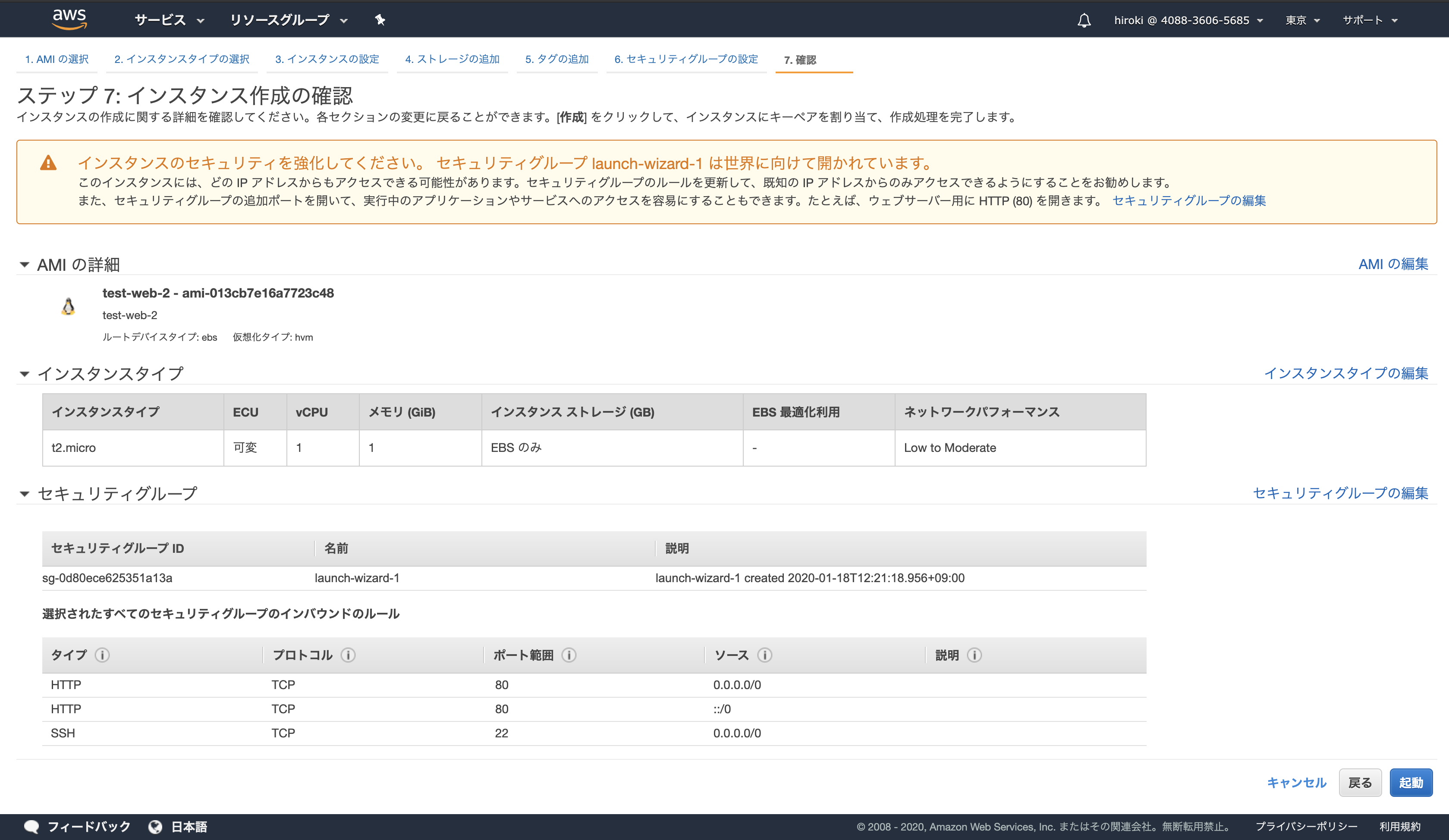Click the globe icon next to 日本語
Viewport: 1449px width, 840px height.
(156, 826)
